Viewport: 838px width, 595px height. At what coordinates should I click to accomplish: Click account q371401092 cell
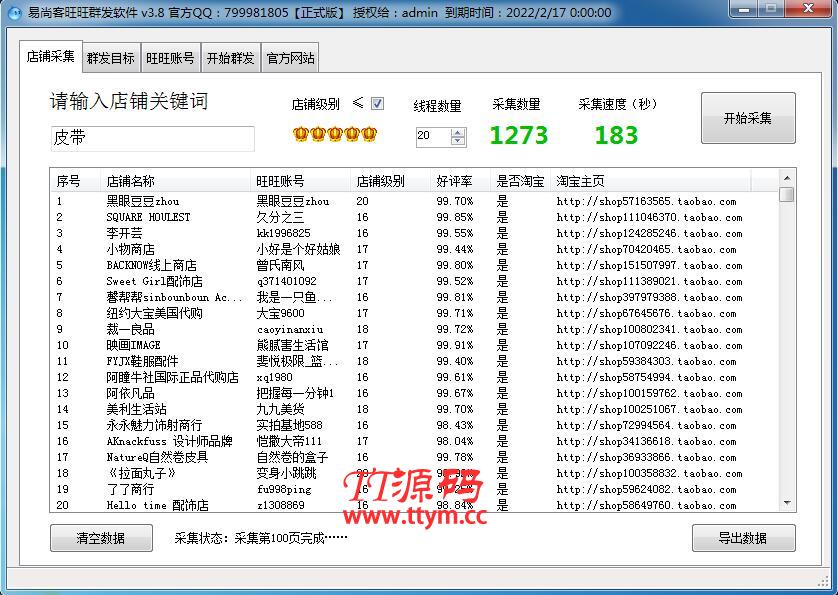(286, 281)
